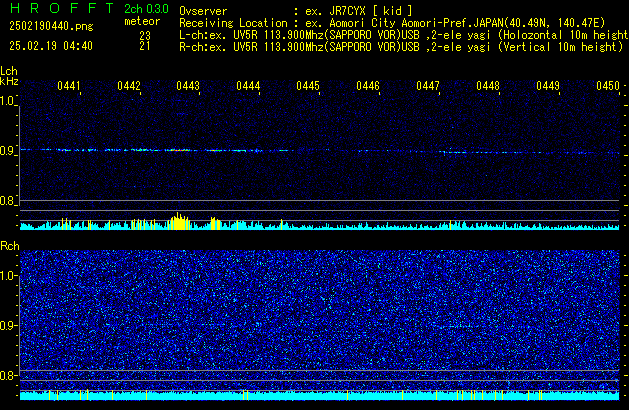This screenshot has height=410, width=629.
Task: Click the 0450 time marker
Action: pos(608,86)
